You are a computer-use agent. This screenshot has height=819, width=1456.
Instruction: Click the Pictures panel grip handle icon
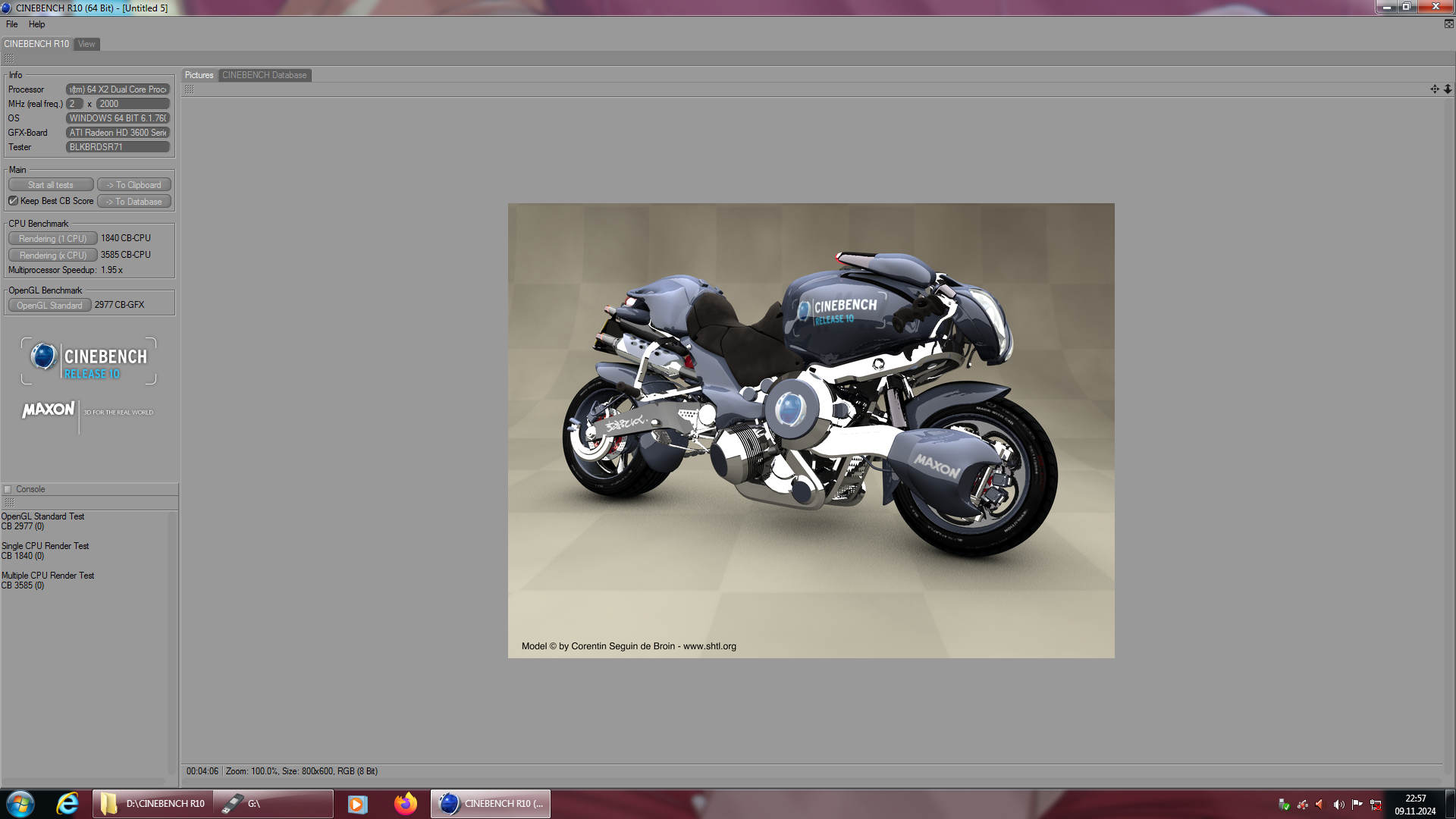tap(189, 89)
